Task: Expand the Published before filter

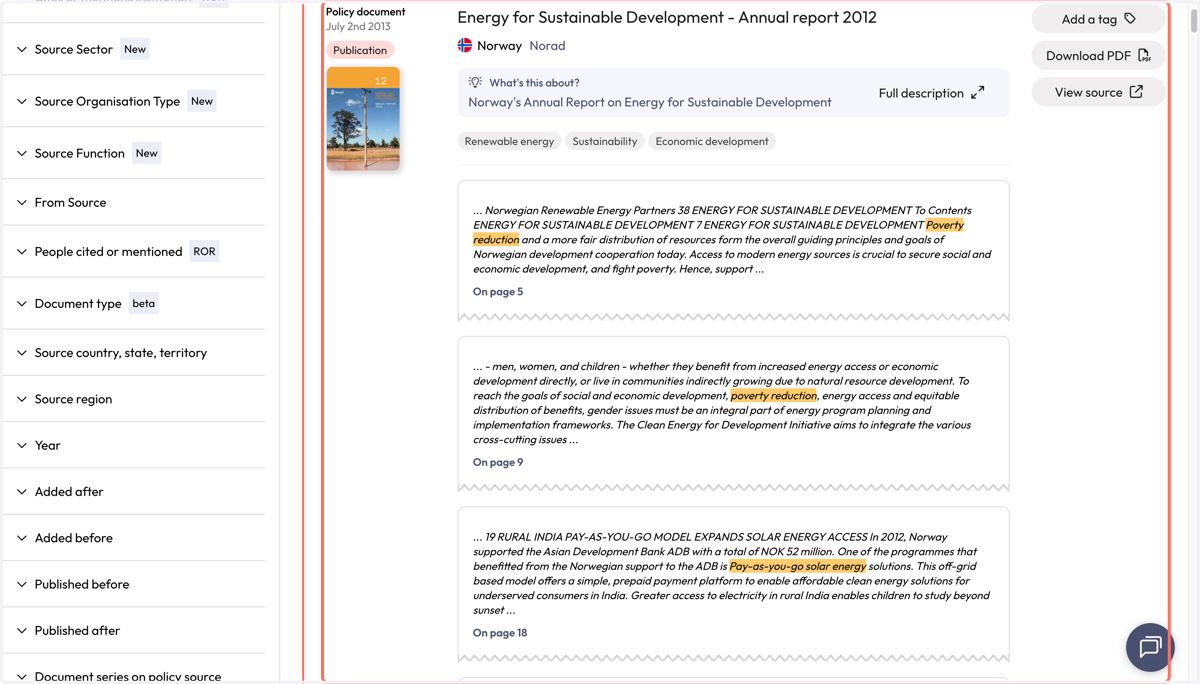Action: (134, 584)
